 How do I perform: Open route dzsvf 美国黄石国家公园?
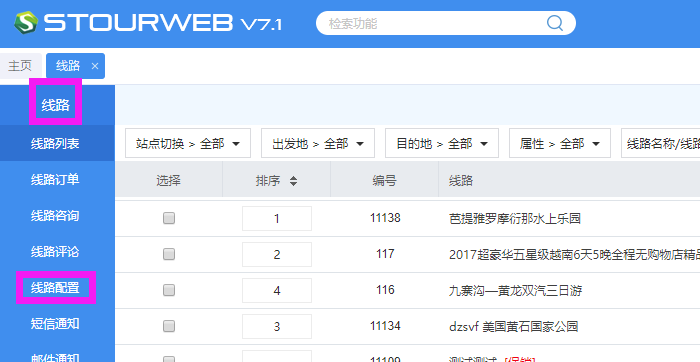pos(513,326)
